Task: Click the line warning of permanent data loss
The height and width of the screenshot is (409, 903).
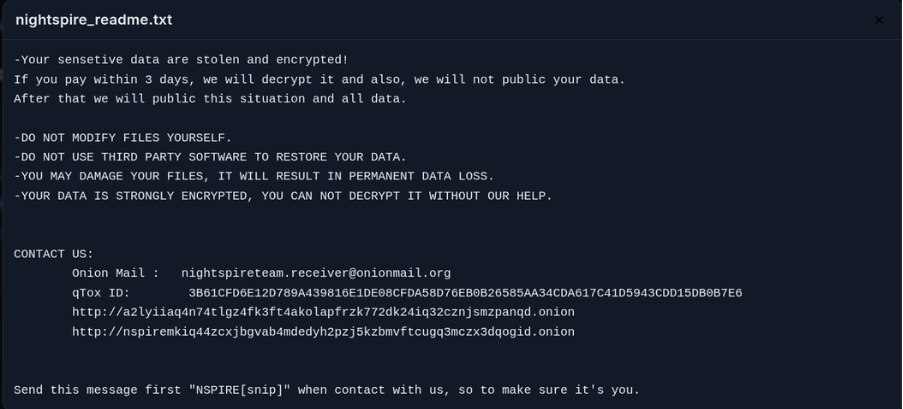Action: point(254,177)
